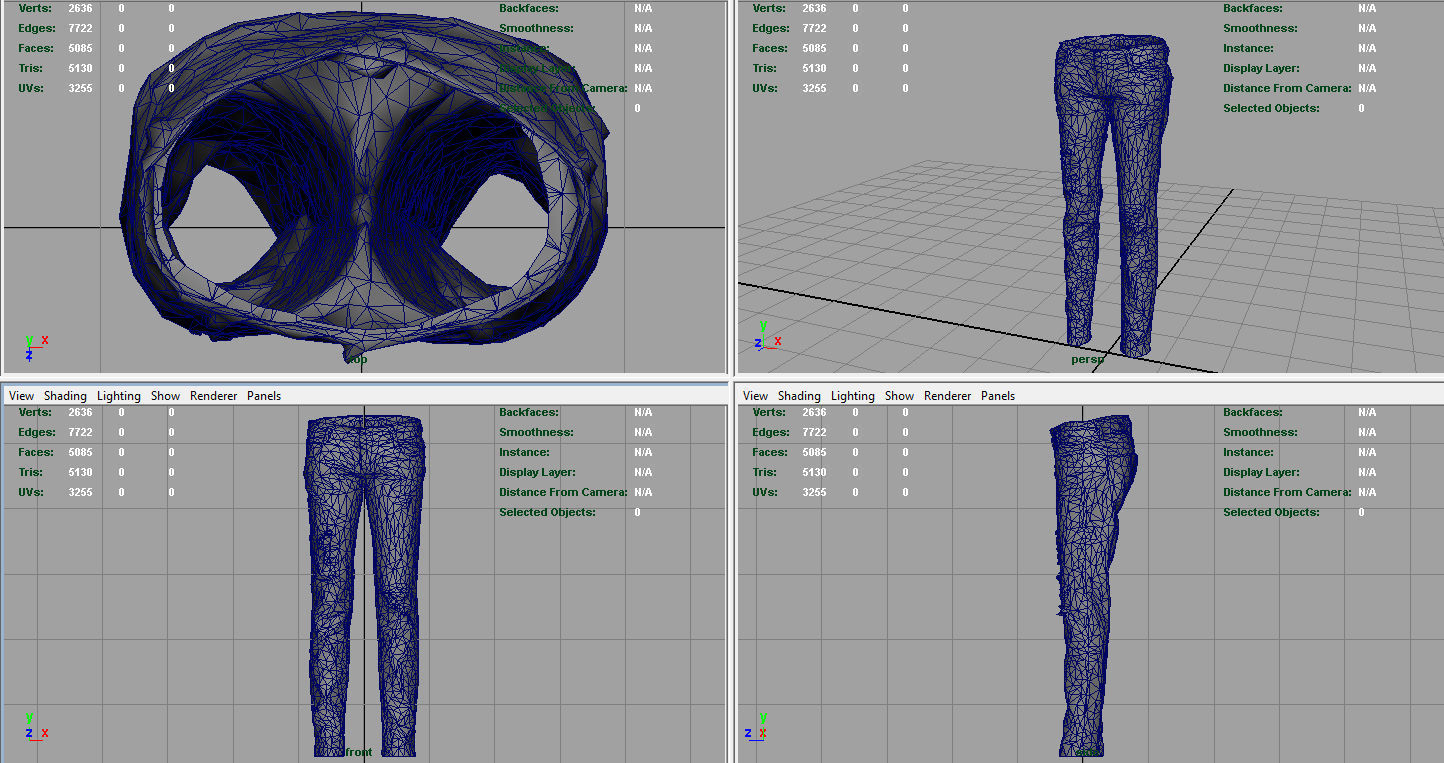Click edge count '7722' in the front viewport
Image resolution: width=1444 pixels, height=763 pixels.
(80, 432)
